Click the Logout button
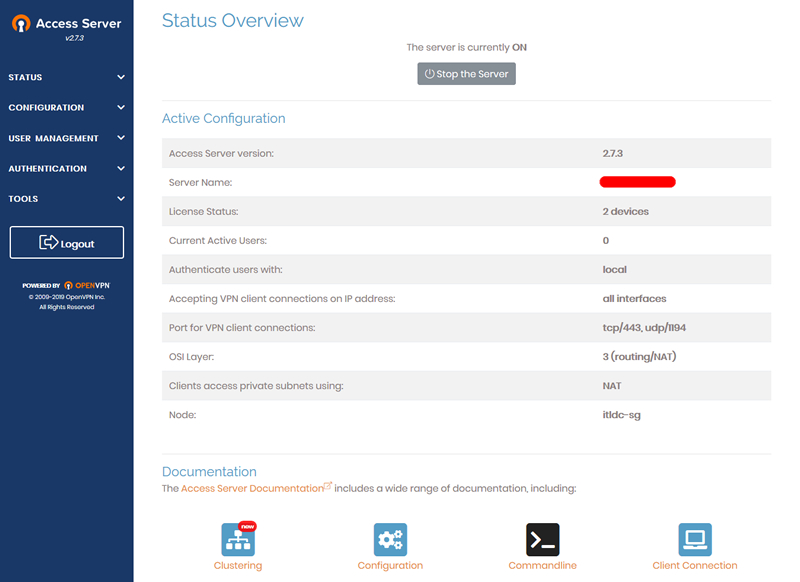This screenshot has width=800, height=582. 67,243
